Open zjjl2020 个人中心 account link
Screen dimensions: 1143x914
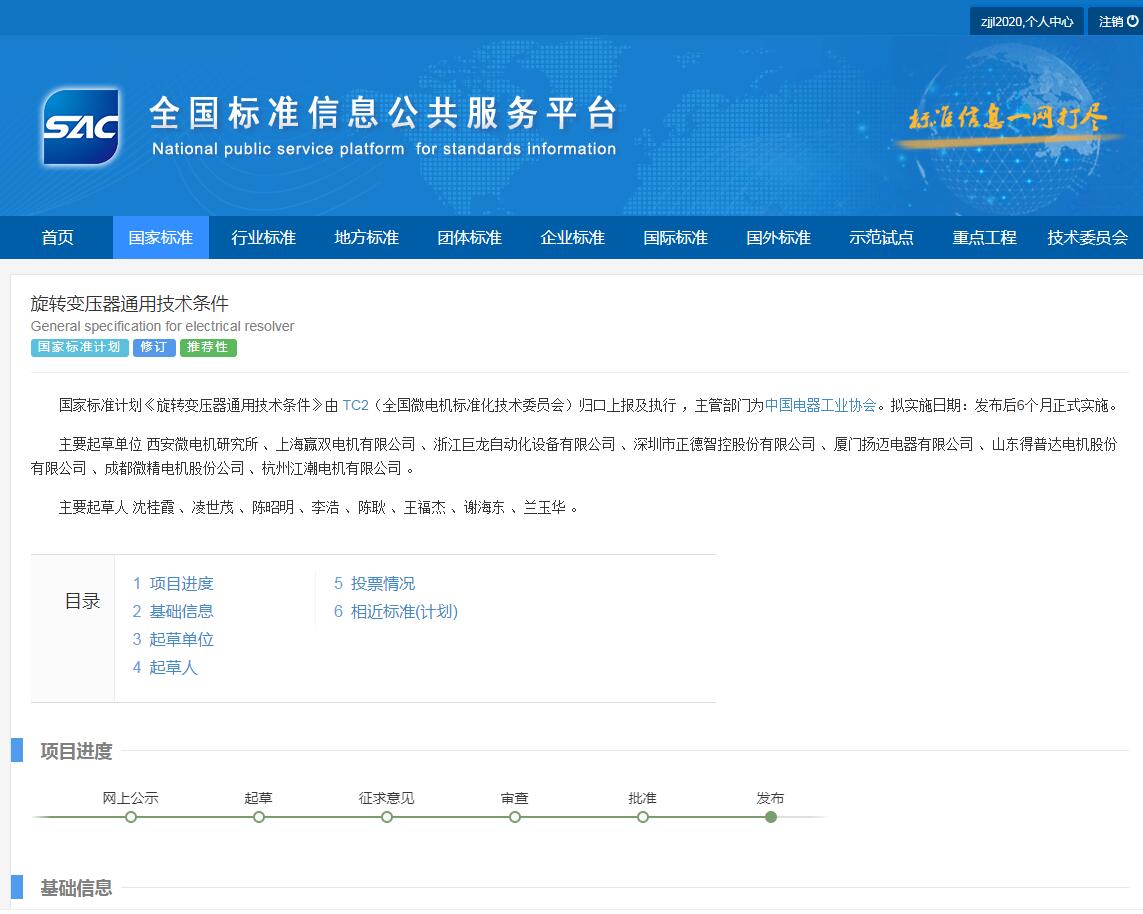[x=1027, y=21]
